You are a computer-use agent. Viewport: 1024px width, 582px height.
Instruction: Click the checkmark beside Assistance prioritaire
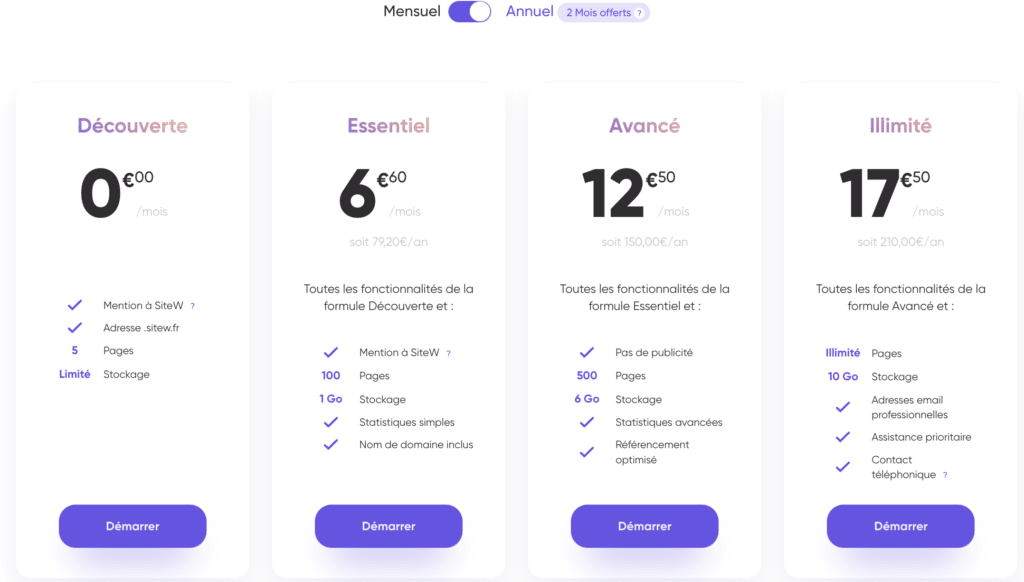point(843,437)
